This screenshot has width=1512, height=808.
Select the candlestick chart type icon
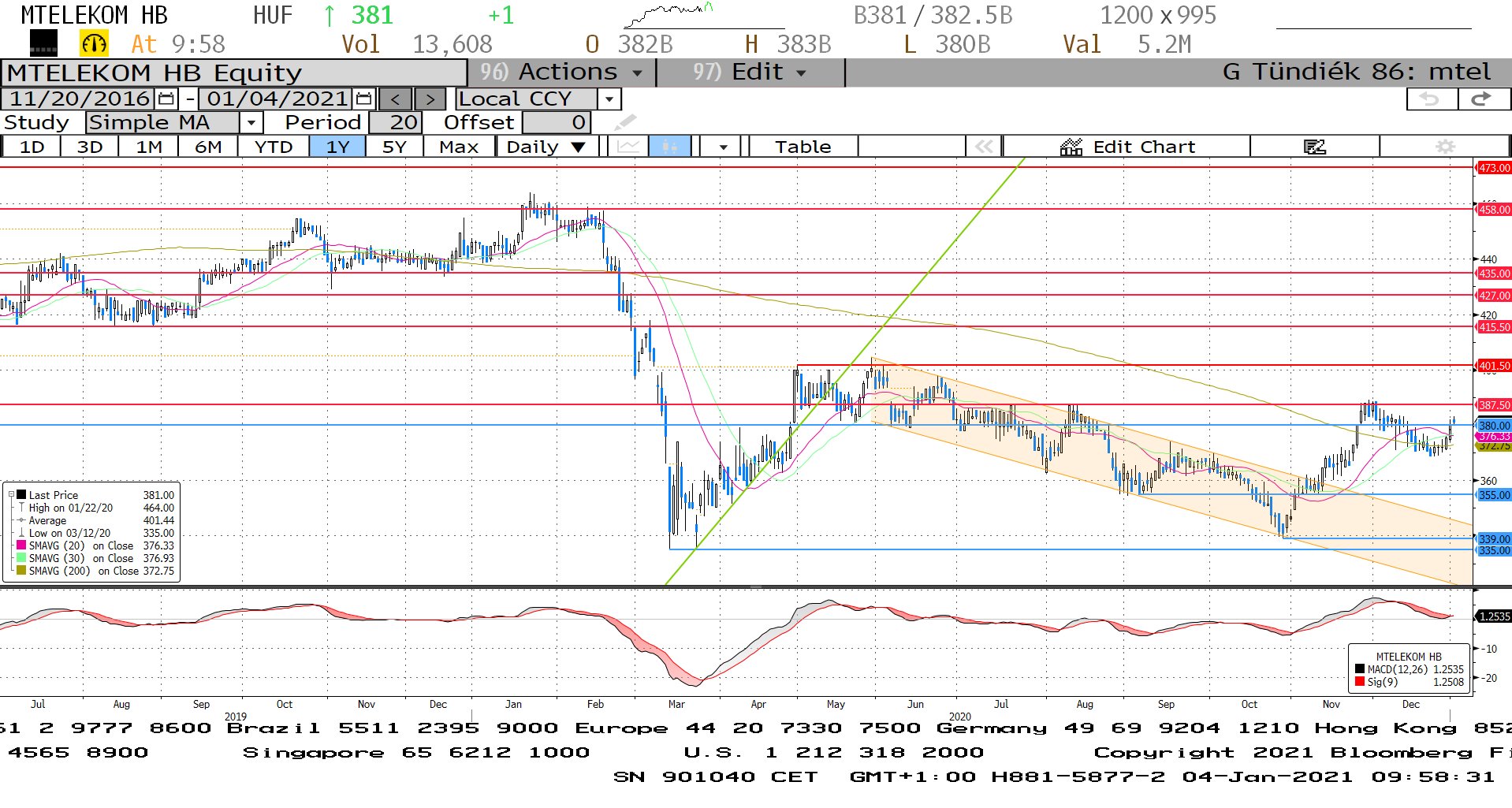(x=669, y=147)
